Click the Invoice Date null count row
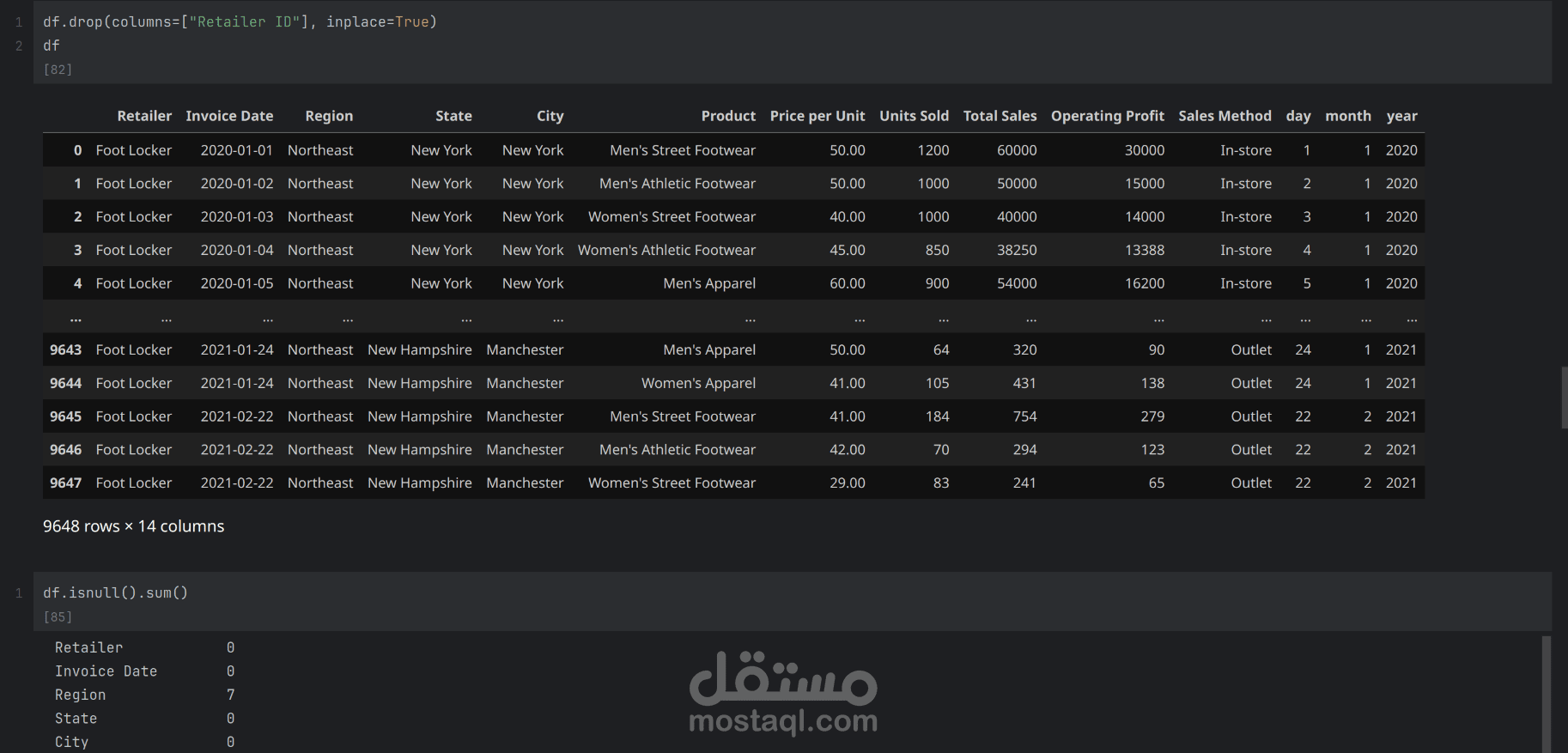Image resolution: width=1568 pixels, height=753 pixels. 144,671
